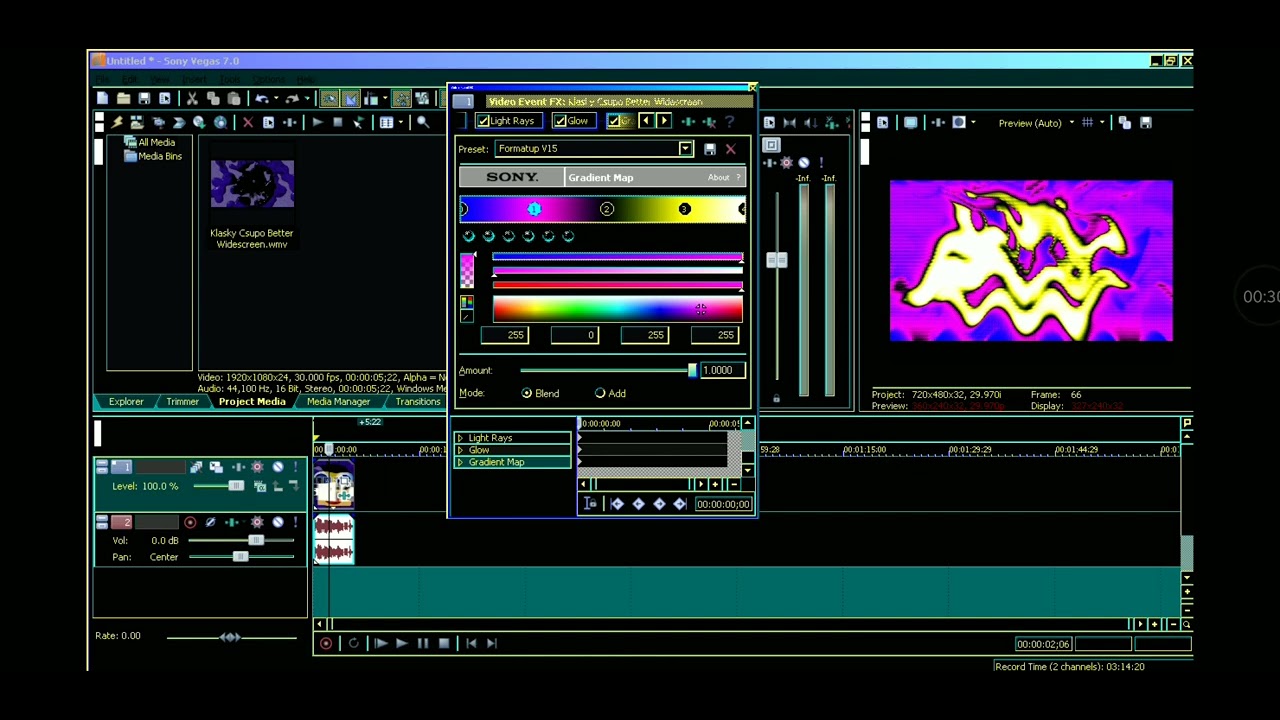Viewport: 1280px width, 720px height.
Task: Click the Save preset floppy icon
Action: pyautogui.click(x=710, y=149)
